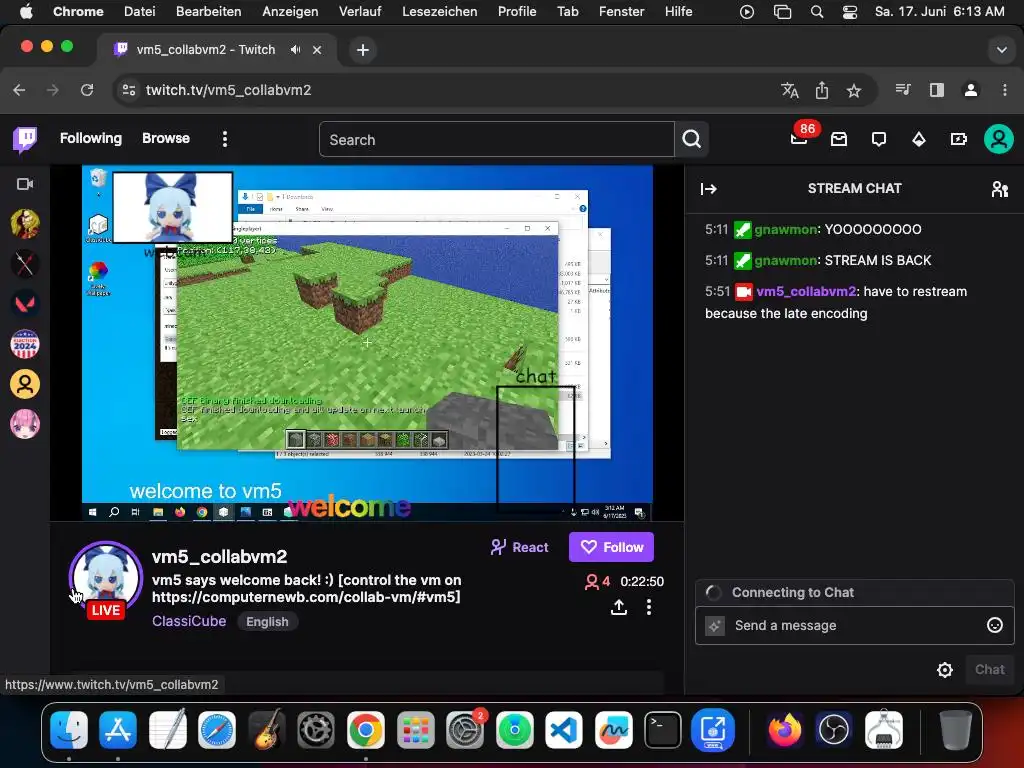Viewport: 1024px width, 768px height.
Task: Open the Bearbeiten menu
Action: (208, 11)
